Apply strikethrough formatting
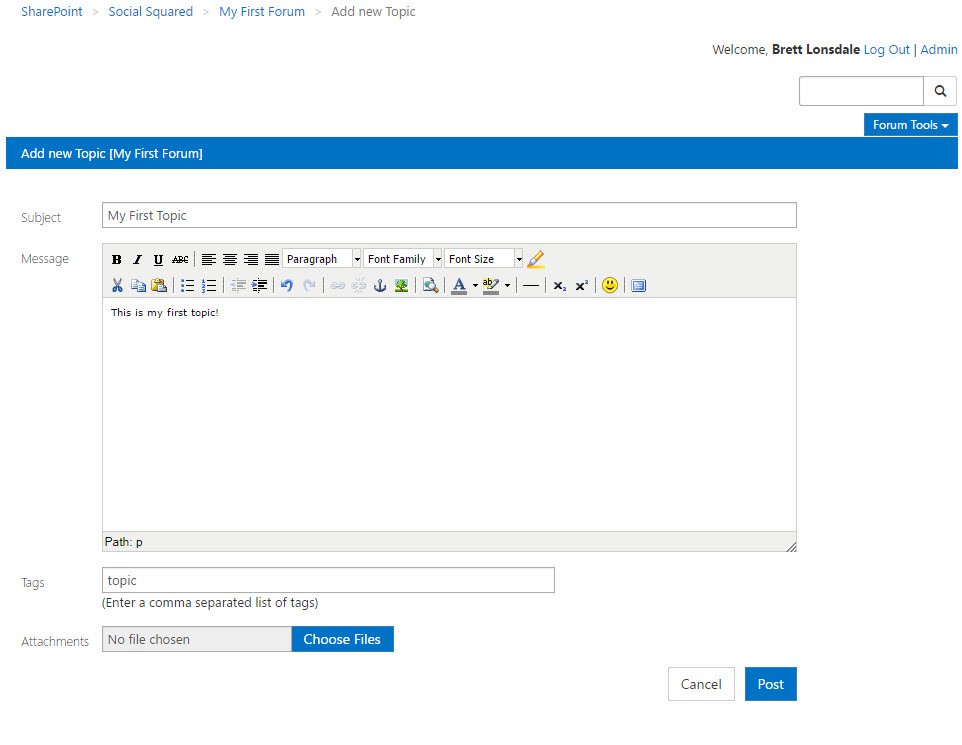 click(x=179, y=259)
